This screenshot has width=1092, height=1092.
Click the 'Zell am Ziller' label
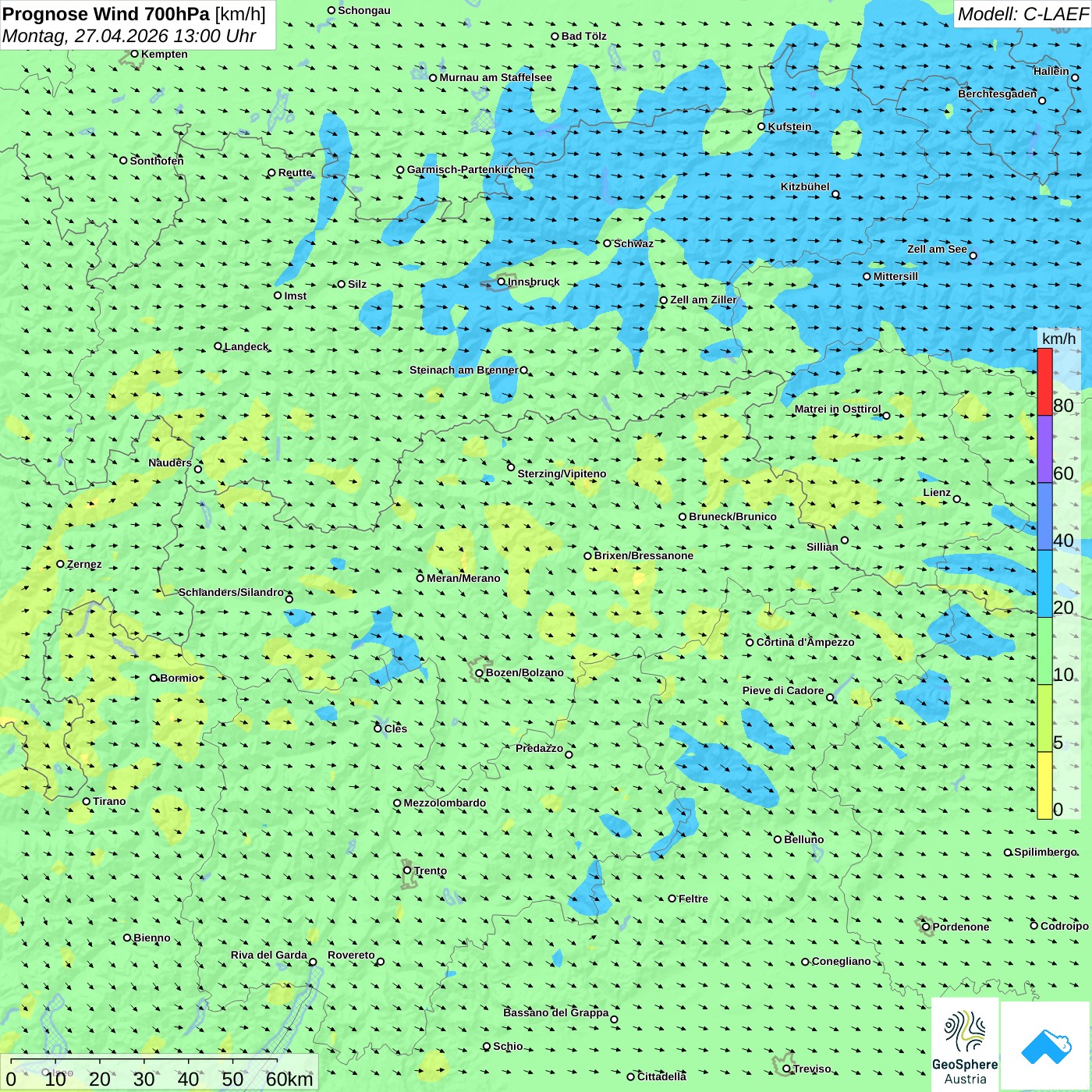click(704, 300)
